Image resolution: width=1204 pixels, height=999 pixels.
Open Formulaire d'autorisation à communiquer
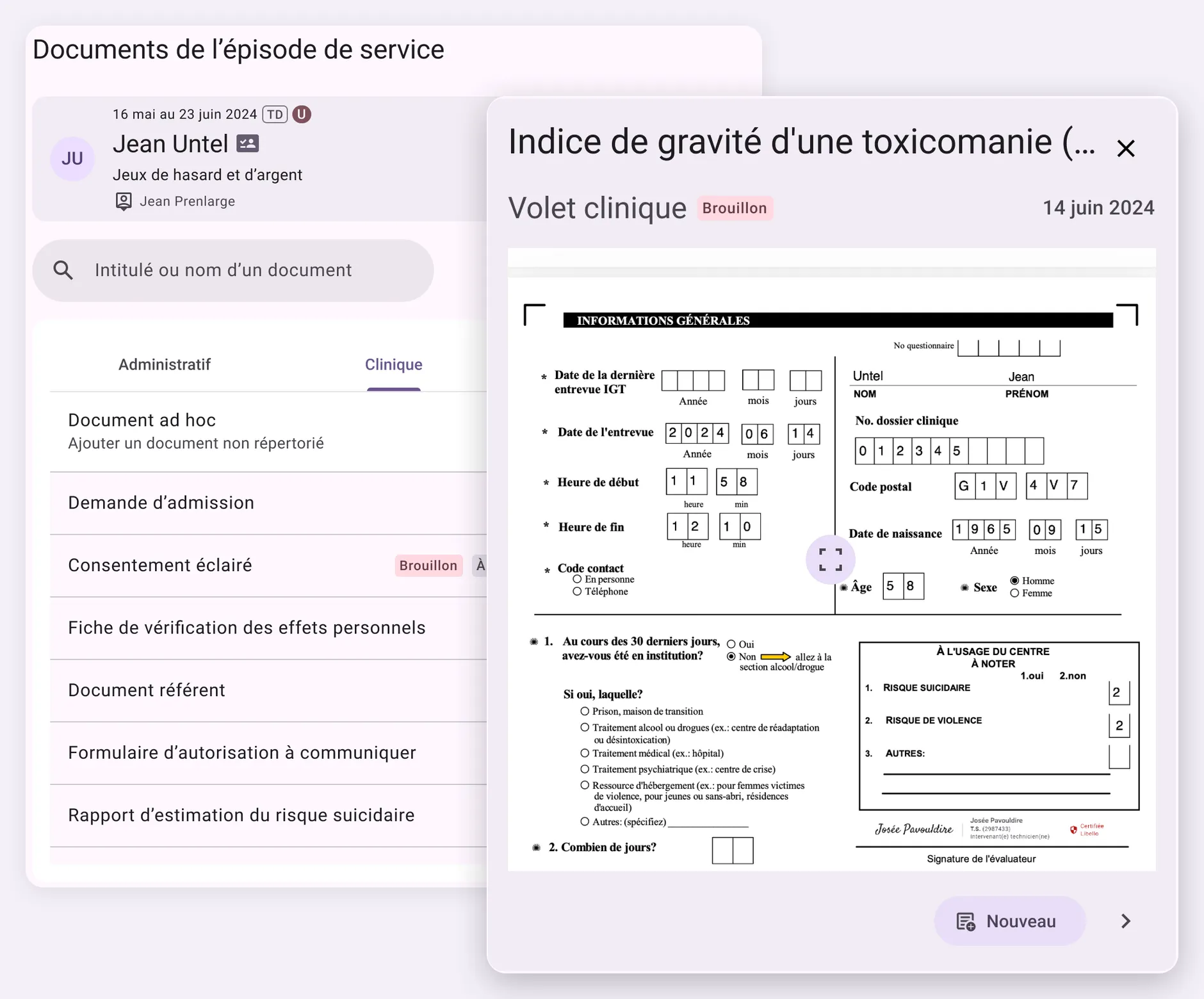(x=269, y=752)
